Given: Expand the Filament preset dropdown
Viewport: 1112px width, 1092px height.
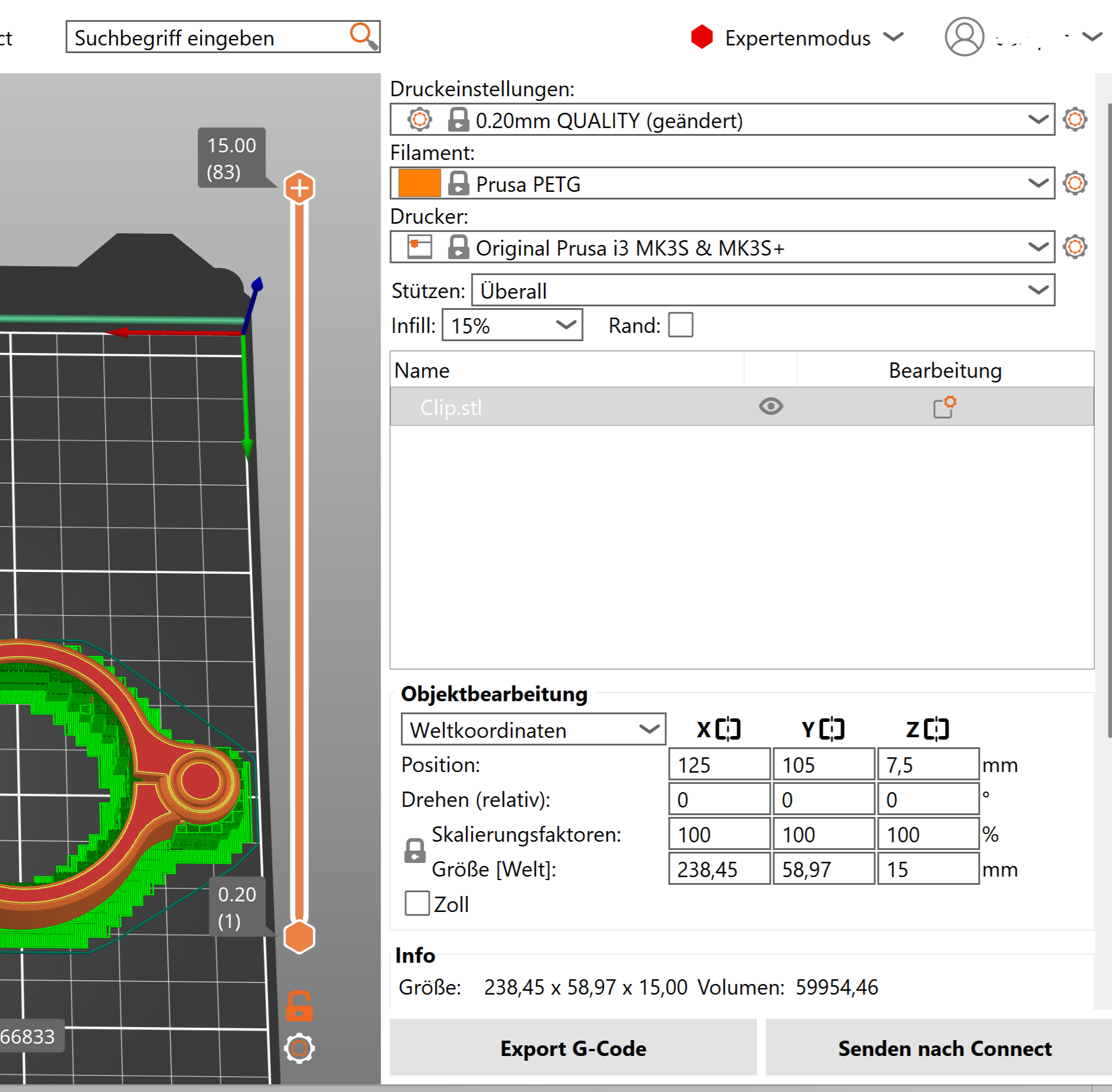Looking at the screenshot, I should point(1038,183).
